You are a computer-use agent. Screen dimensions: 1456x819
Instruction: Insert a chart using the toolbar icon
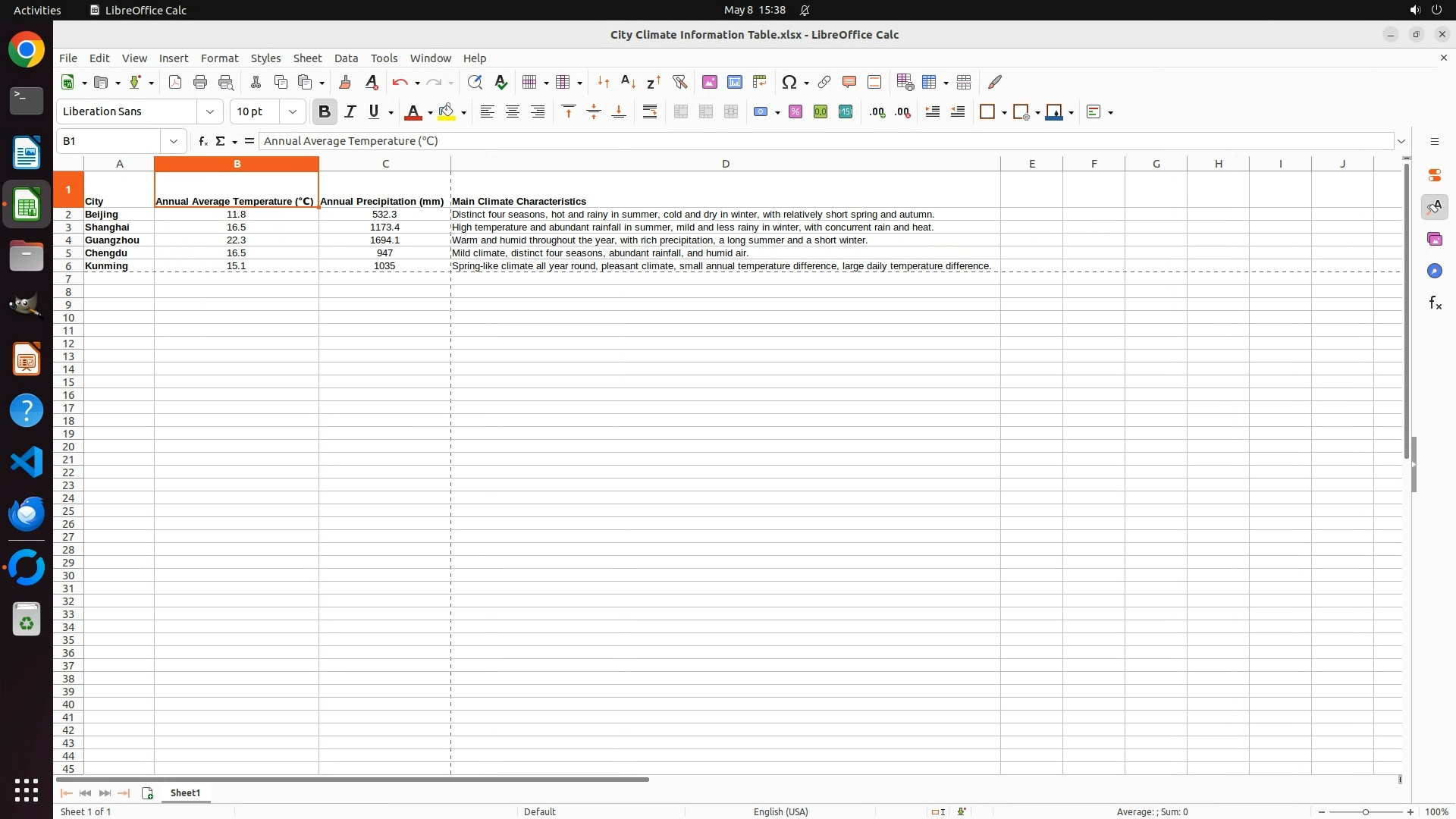pyautogui.click(x=734, y=82)
